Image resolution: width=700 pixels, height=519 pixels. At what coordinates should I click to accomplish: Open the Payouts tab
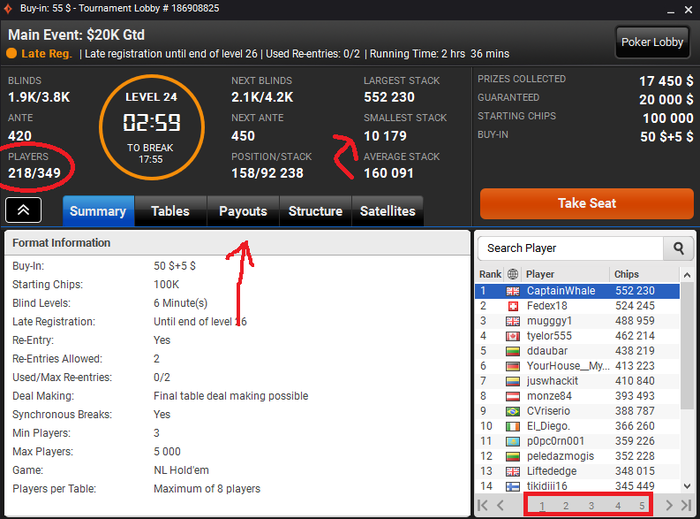(x=243, y=211)
